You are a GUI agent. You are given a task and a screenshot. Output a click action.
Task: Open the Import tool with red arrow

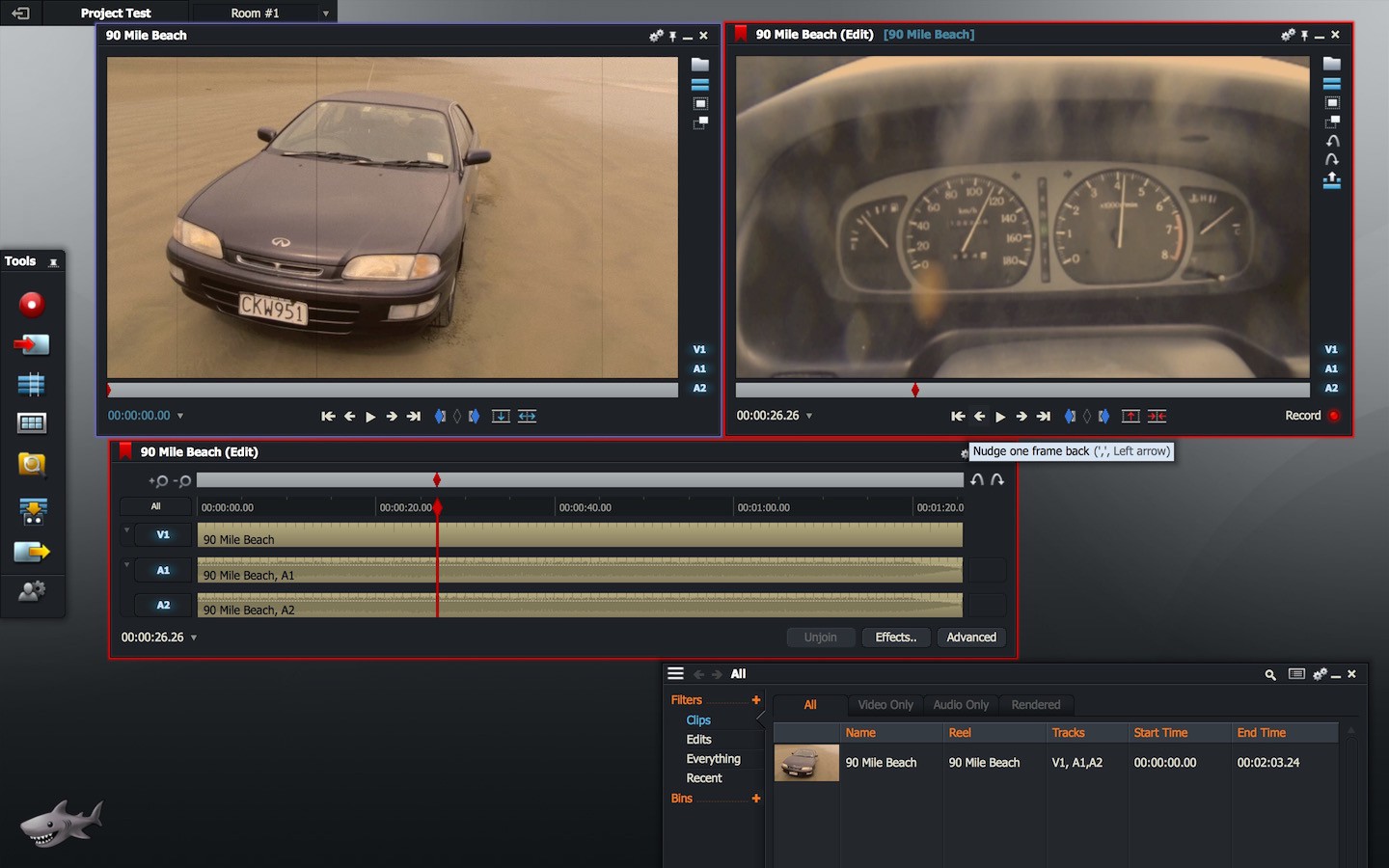[32, 345]
